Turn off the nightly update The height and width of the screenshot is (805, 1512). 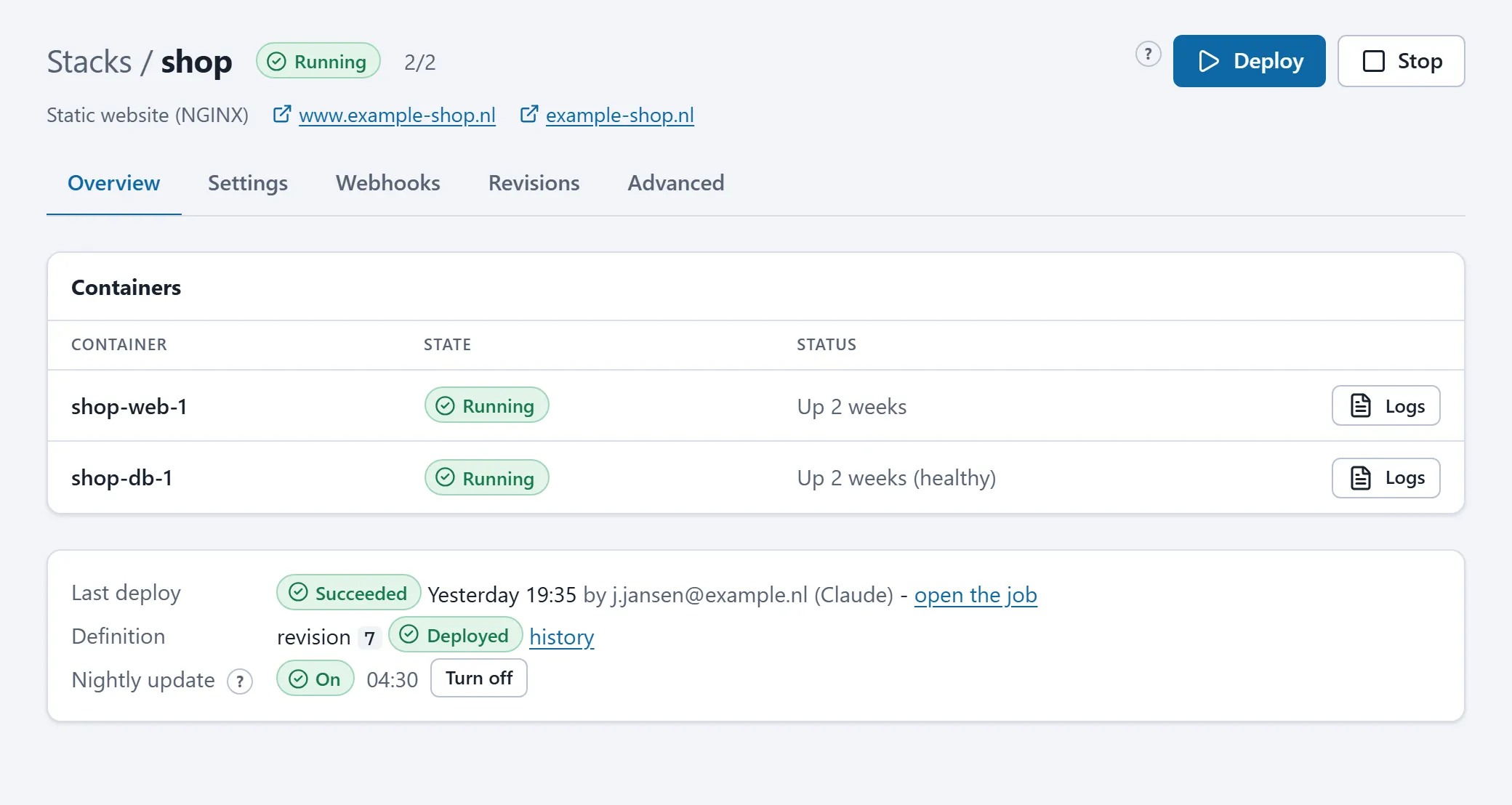pyautogui.click(x=479, y=678)
